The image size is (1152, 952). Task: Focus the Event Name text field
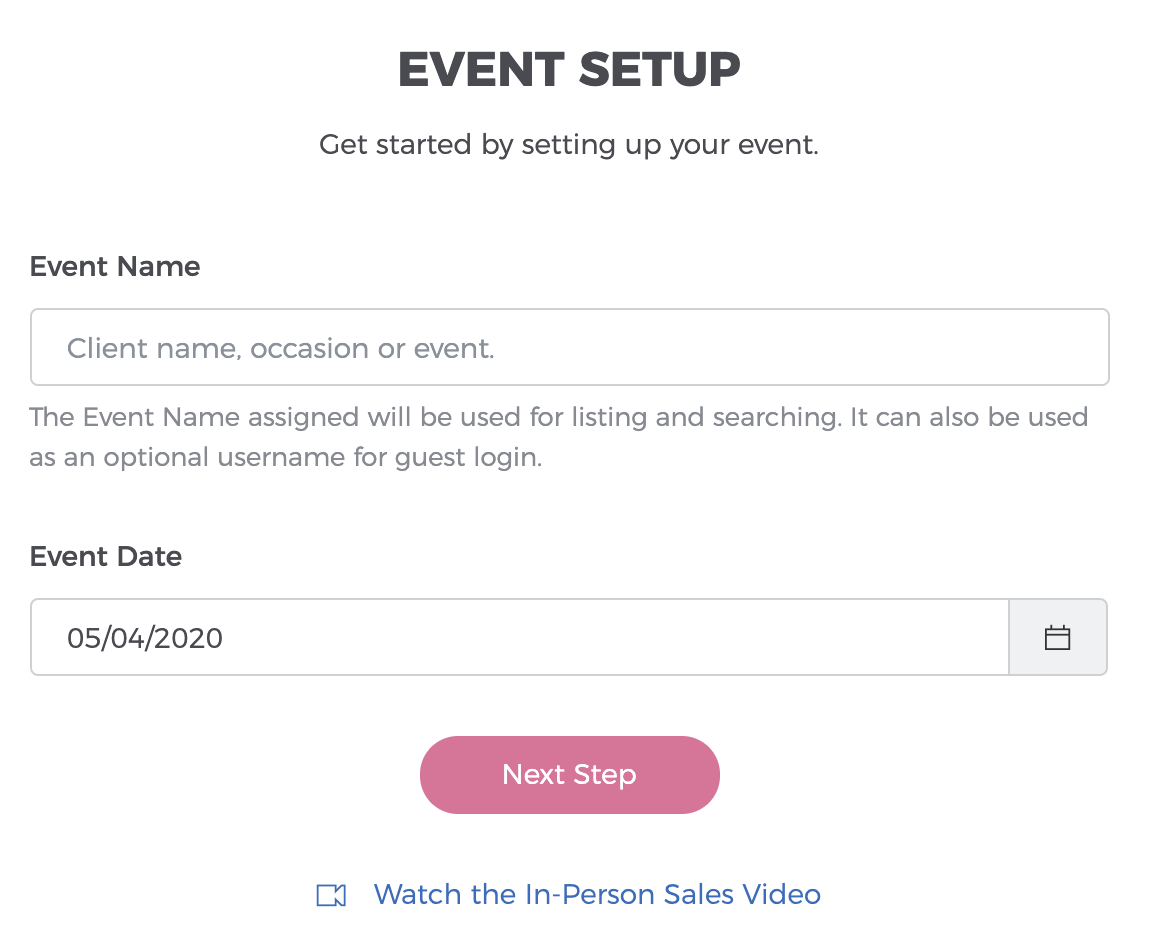coord(569,347)
